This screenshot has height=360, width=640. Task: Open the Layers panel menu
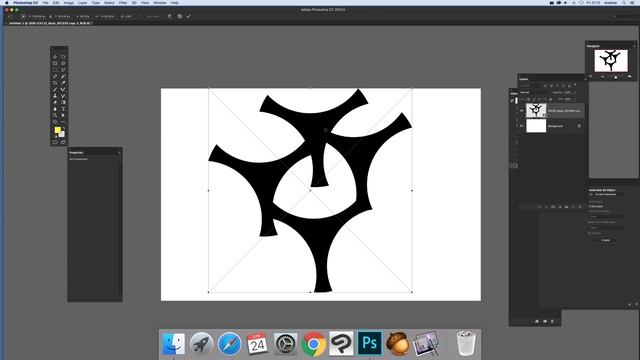click(x=585, y=79)
